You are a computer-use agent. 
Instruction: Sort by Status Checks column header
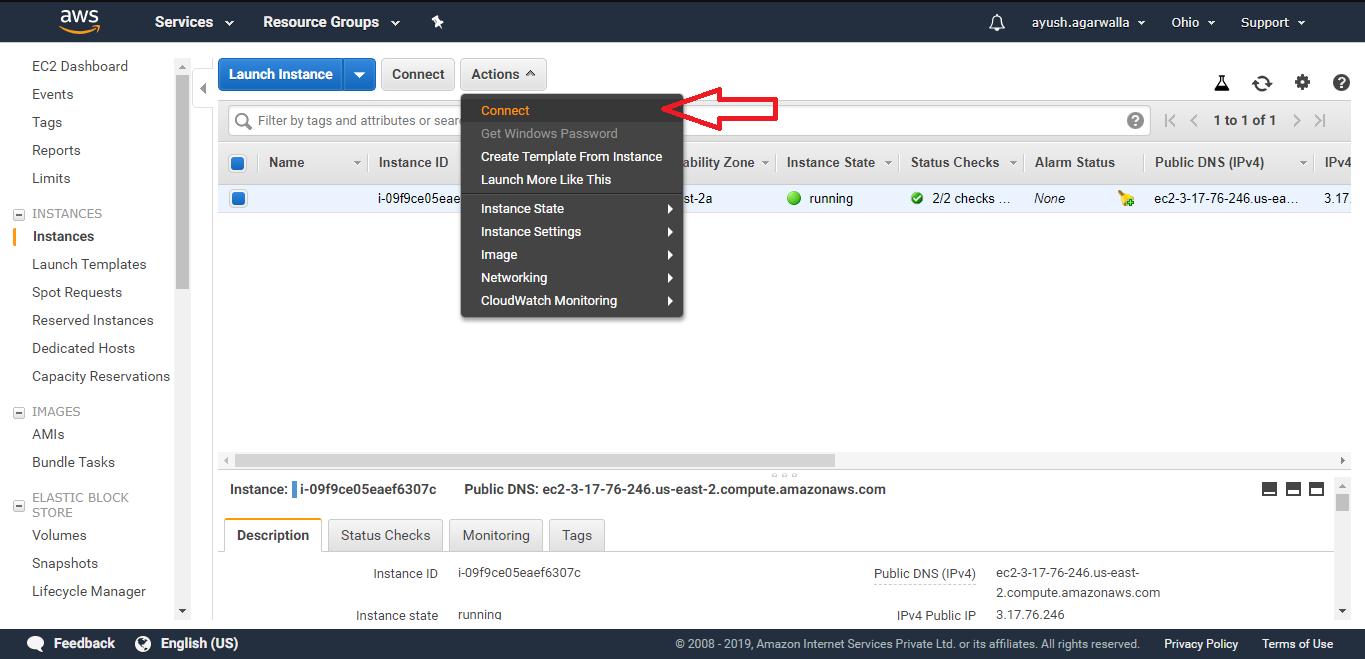[x=955, y=163]
